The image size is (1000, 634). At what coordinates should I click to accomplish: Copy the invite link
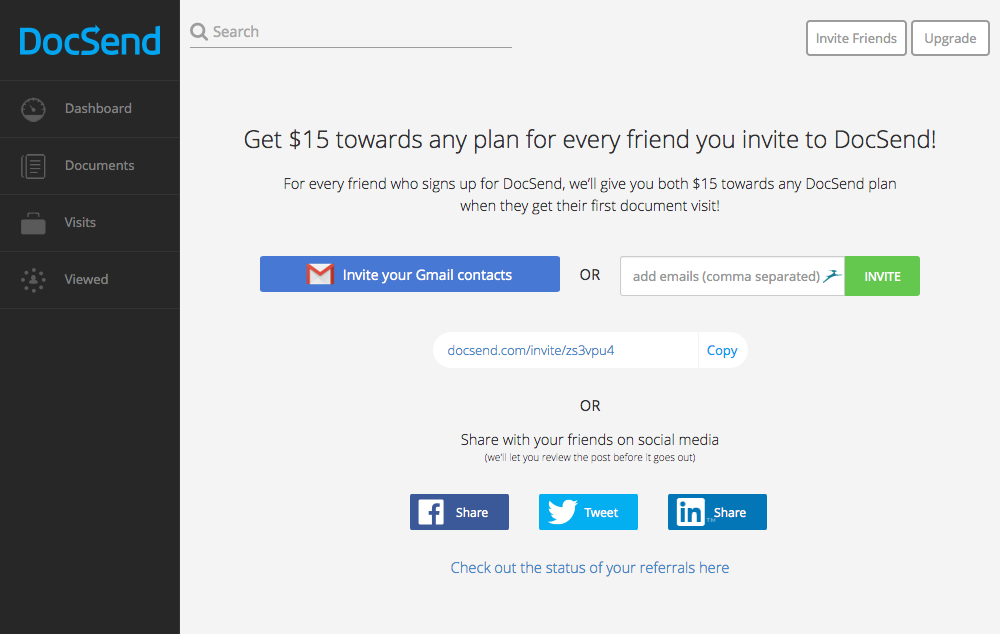pos(722,350)
